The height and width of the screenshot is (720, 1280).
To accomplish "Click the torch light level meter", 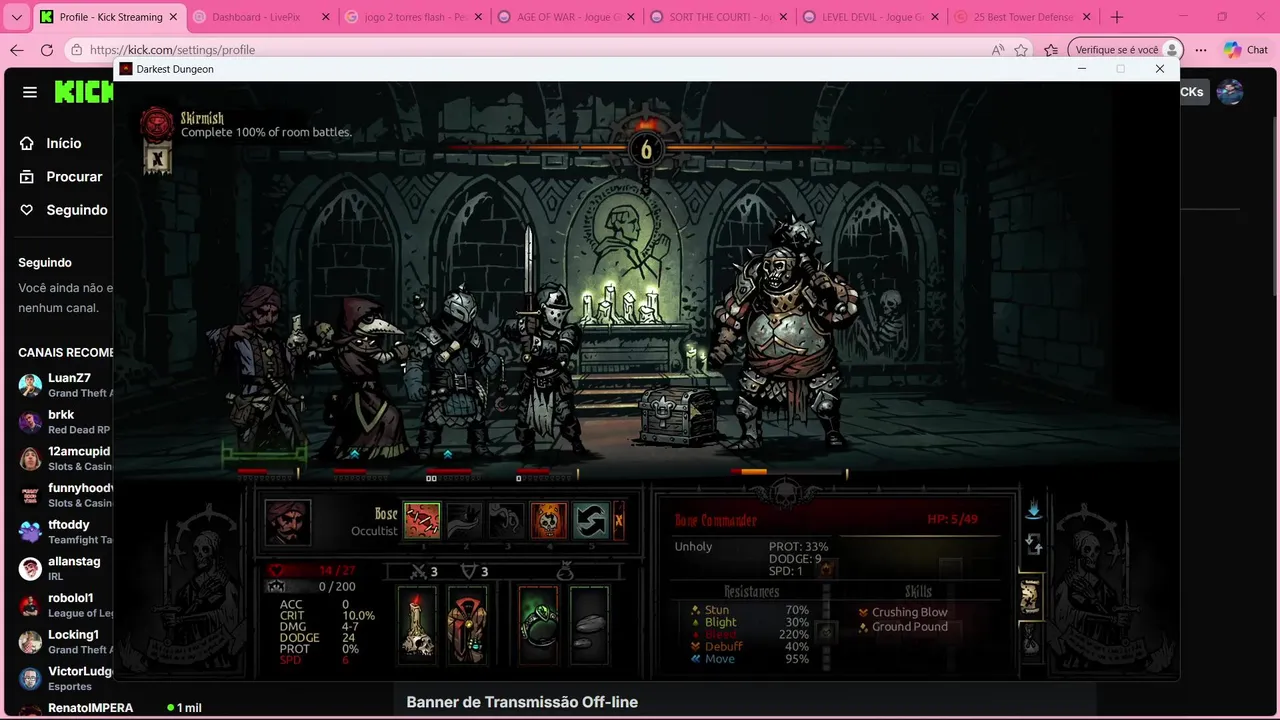I will pyautogui.click(x=645, y=150).
